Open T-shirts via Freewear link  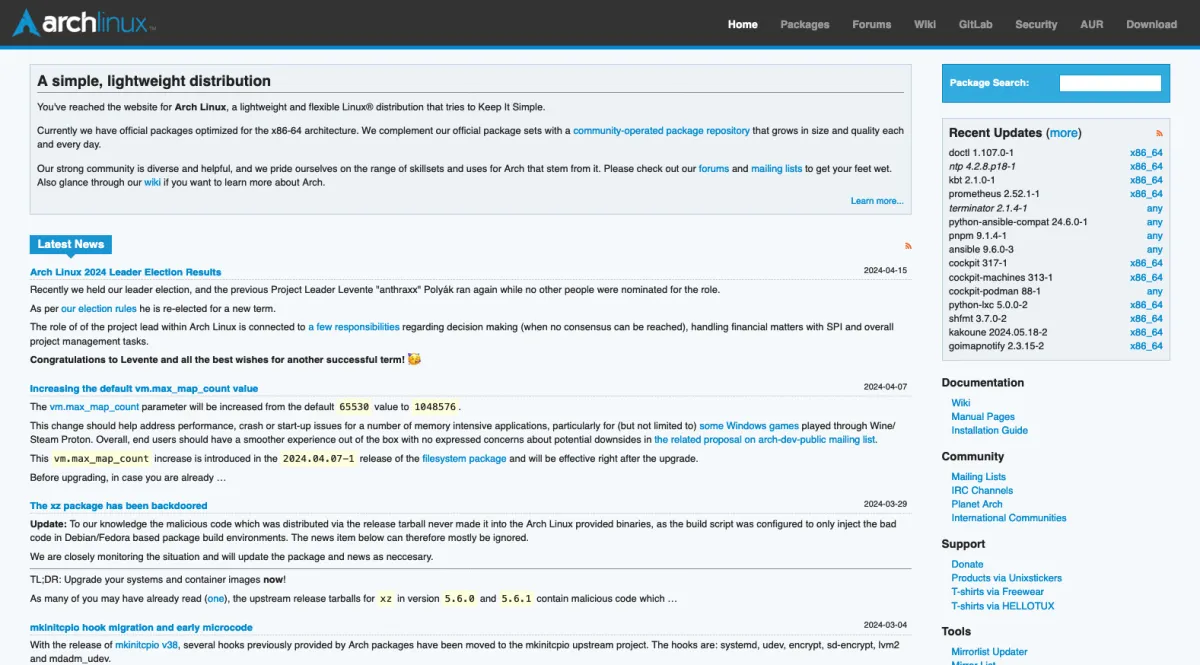[998, 592]
